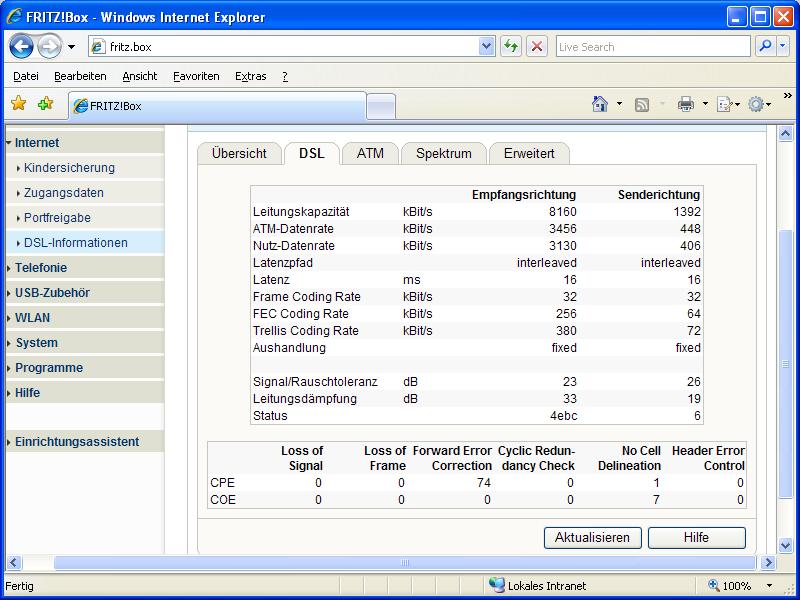The height and width of the screenshot is (600, 800).
Task: Click the Hilfe button below the table
Action: pyautogui.click(x=696, y=537)
